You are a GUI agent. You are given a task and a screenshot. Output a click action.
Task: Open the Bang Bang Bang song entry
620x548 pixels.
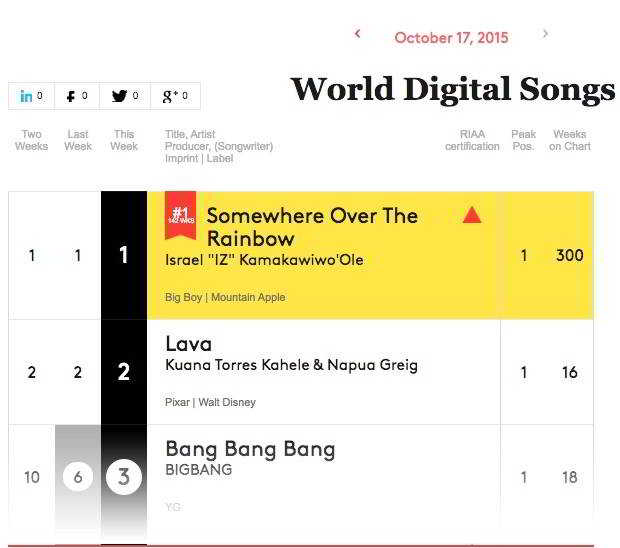pos(250,449)
